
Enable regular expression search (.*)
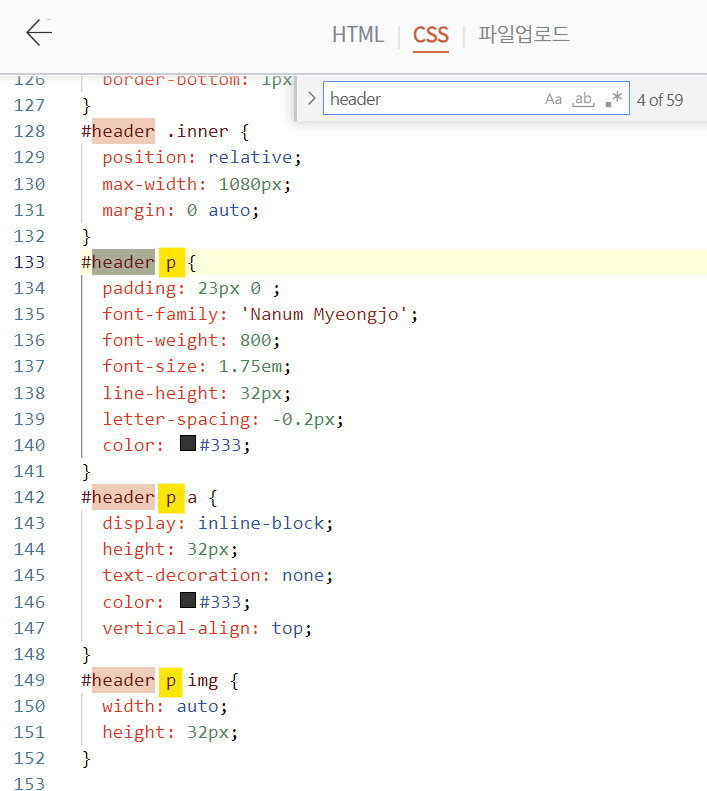[x=614, y=98]
